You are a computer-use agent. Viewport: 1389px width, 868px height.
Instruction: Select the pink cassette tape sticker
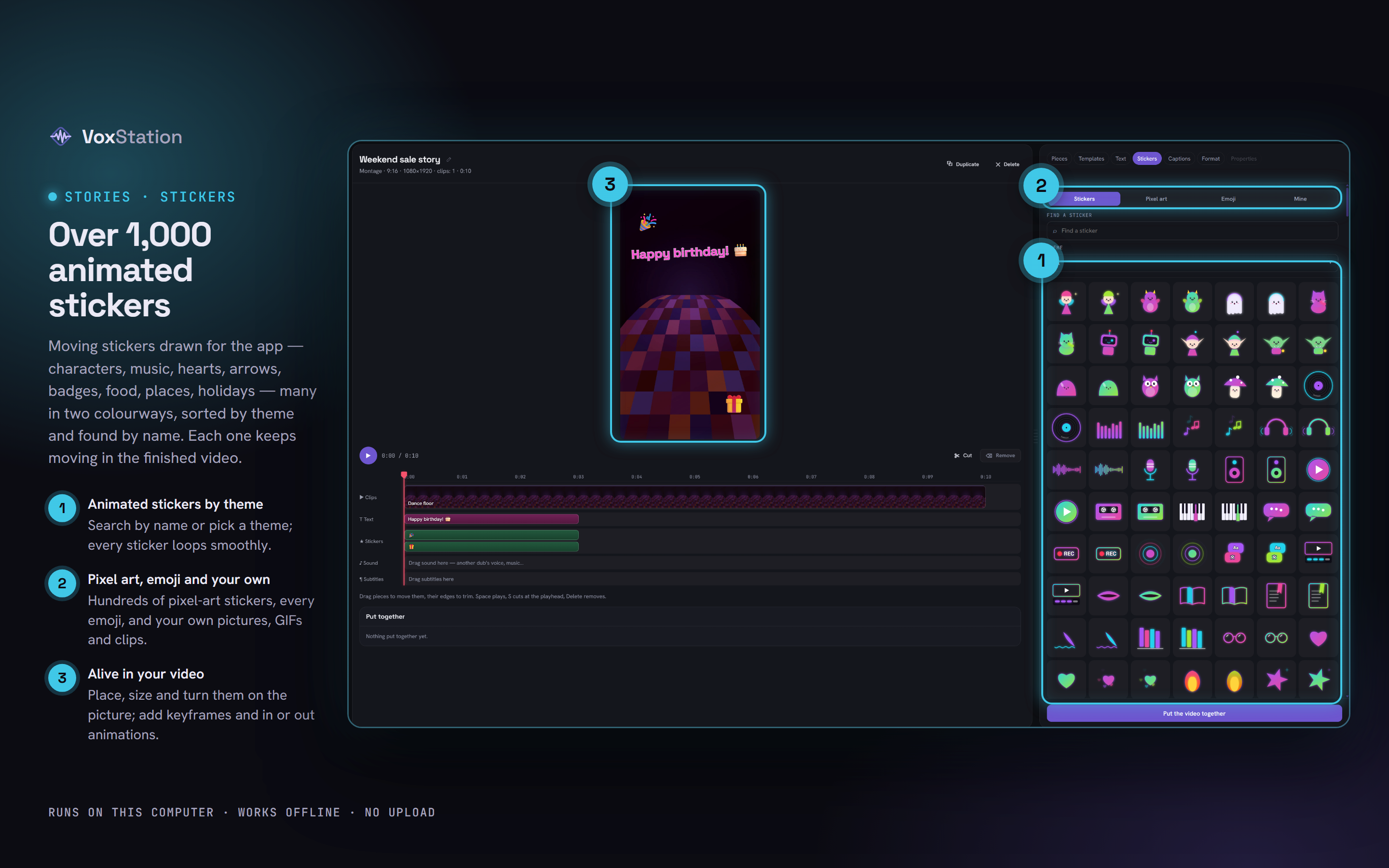[1108, 512]
